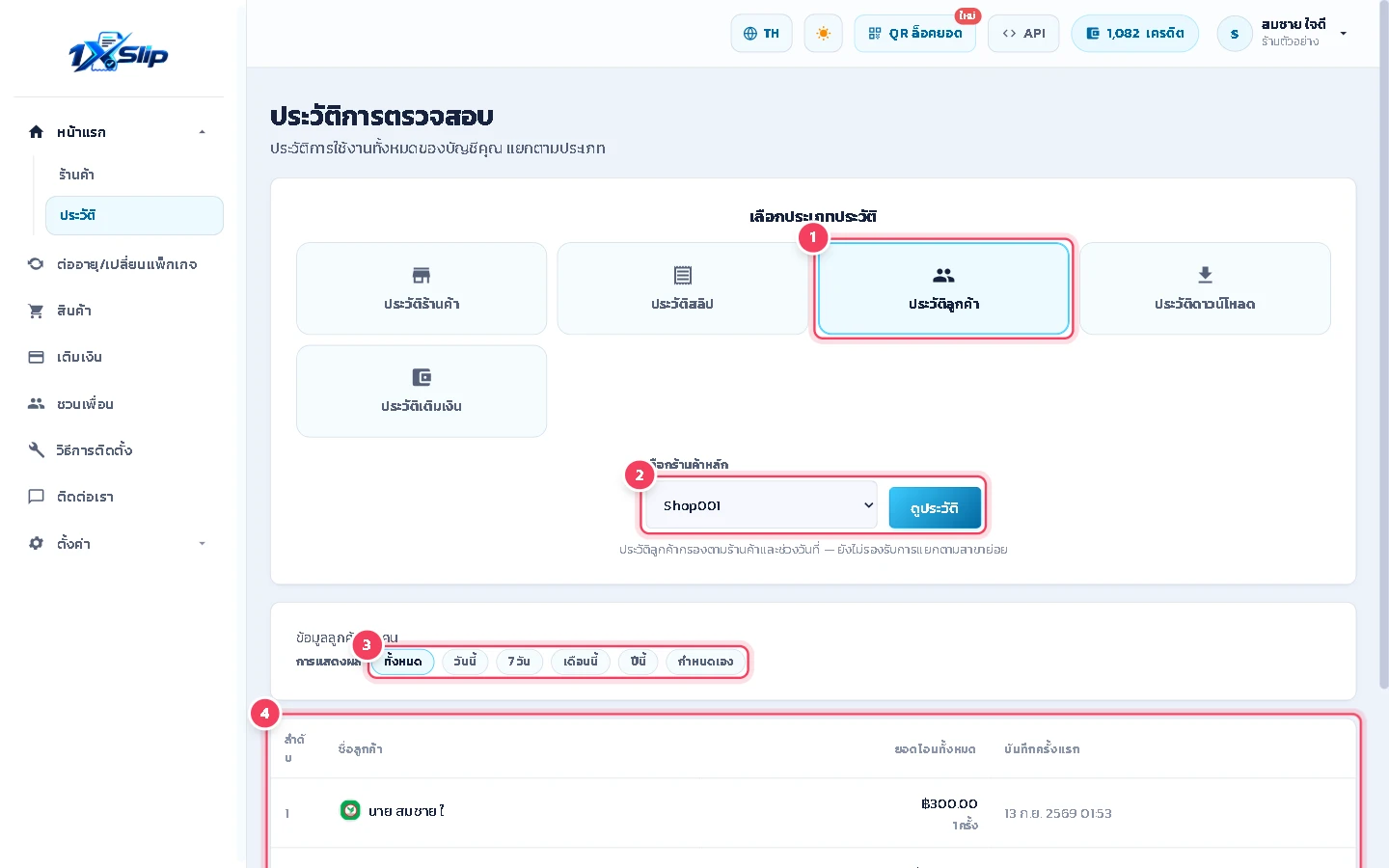Click the gear icon beside ตั้งค่า
Viewport: 1389px width, 868px height.
tap(36, 543)
